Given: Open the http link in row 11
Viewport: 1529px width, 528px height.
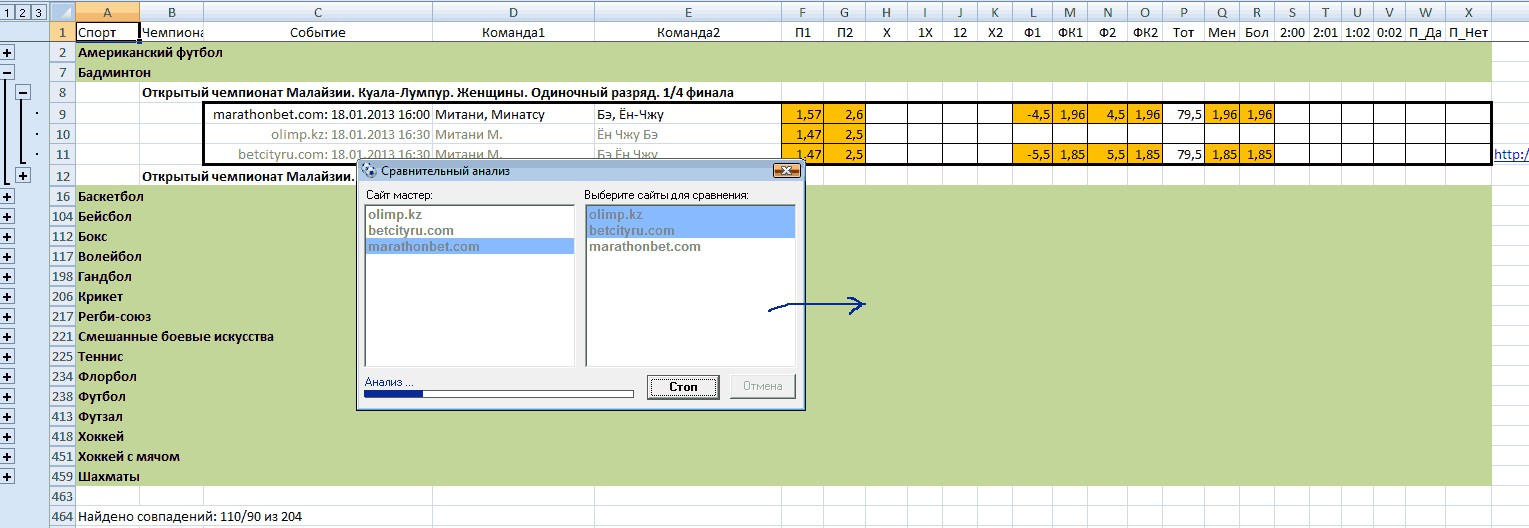Looking at the screenshot, I should click(x=1510, y=154).
